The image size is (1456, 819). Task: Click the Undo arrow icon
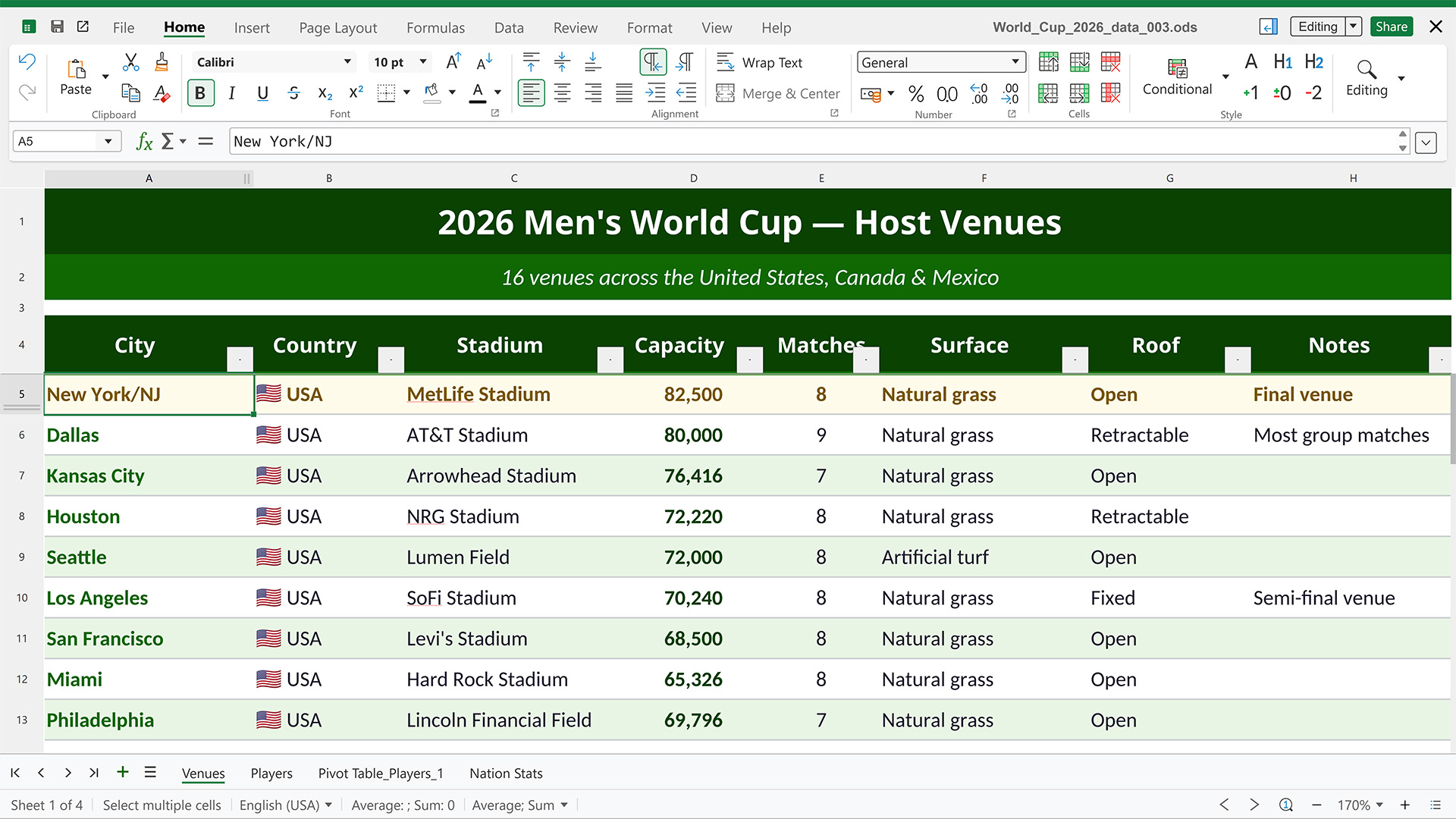click(27, 62)
